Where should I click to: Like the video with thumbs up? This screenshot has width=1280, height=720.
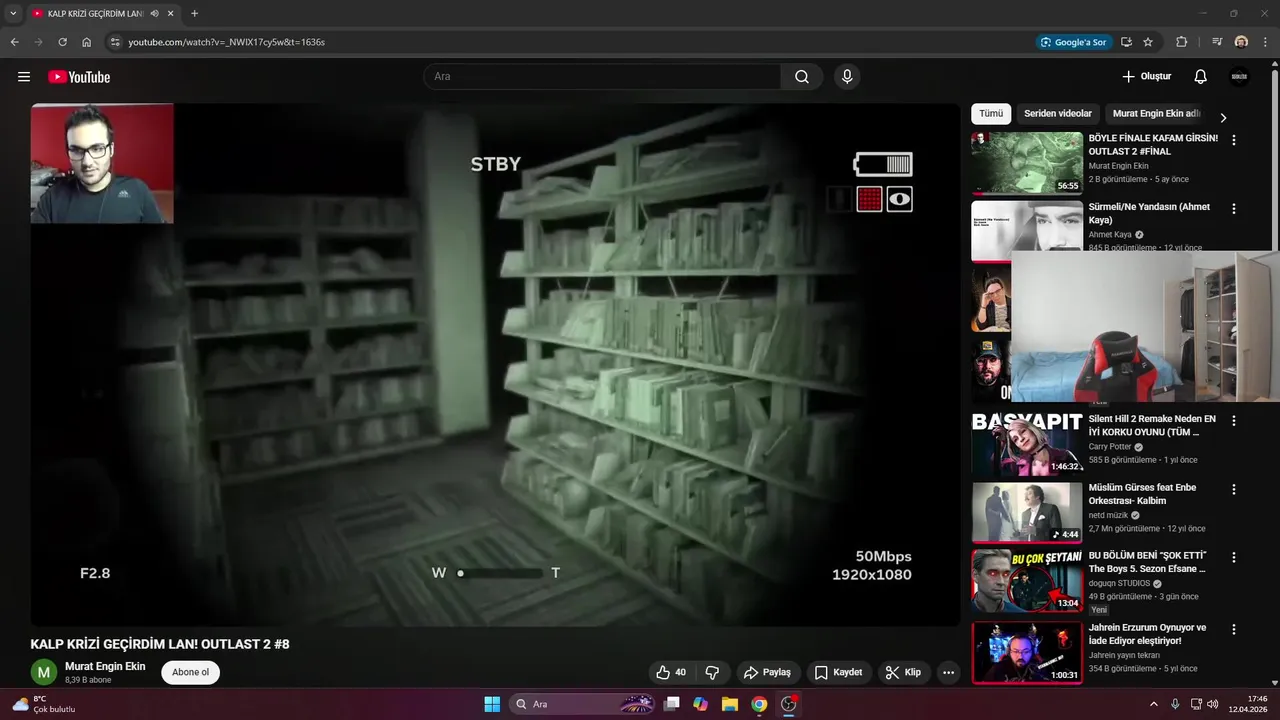[671, 673]
